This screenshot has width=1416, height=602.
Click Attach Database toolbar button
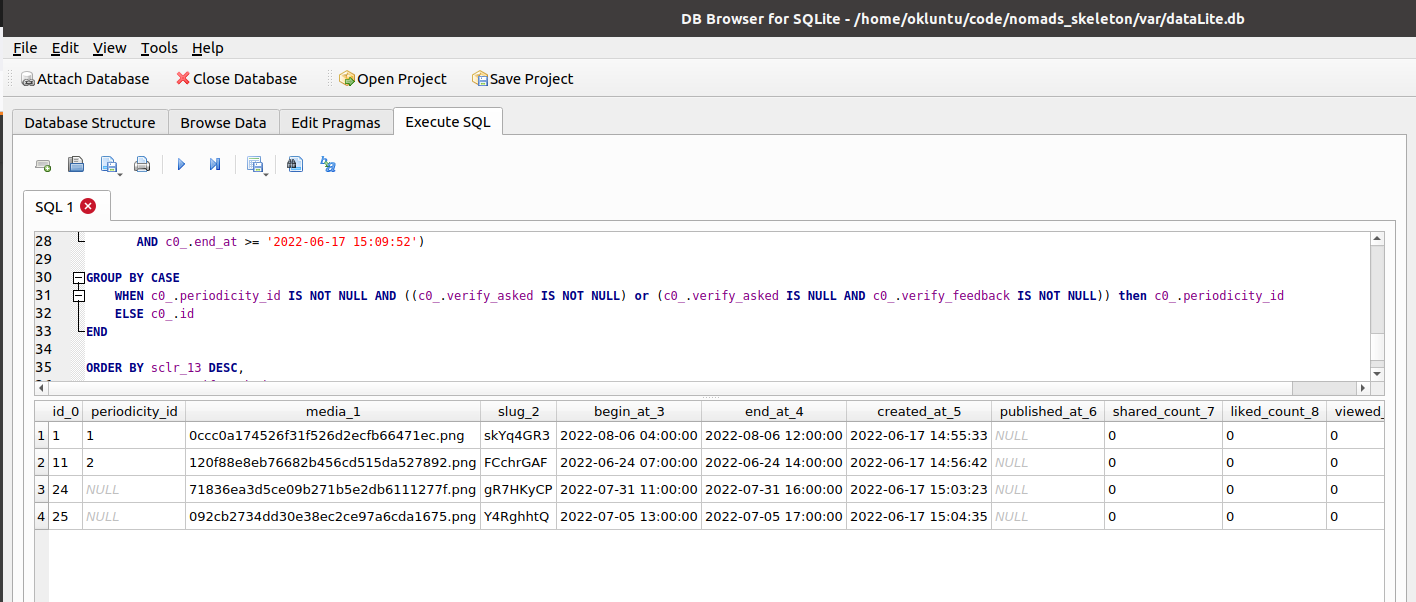point(85,79)
